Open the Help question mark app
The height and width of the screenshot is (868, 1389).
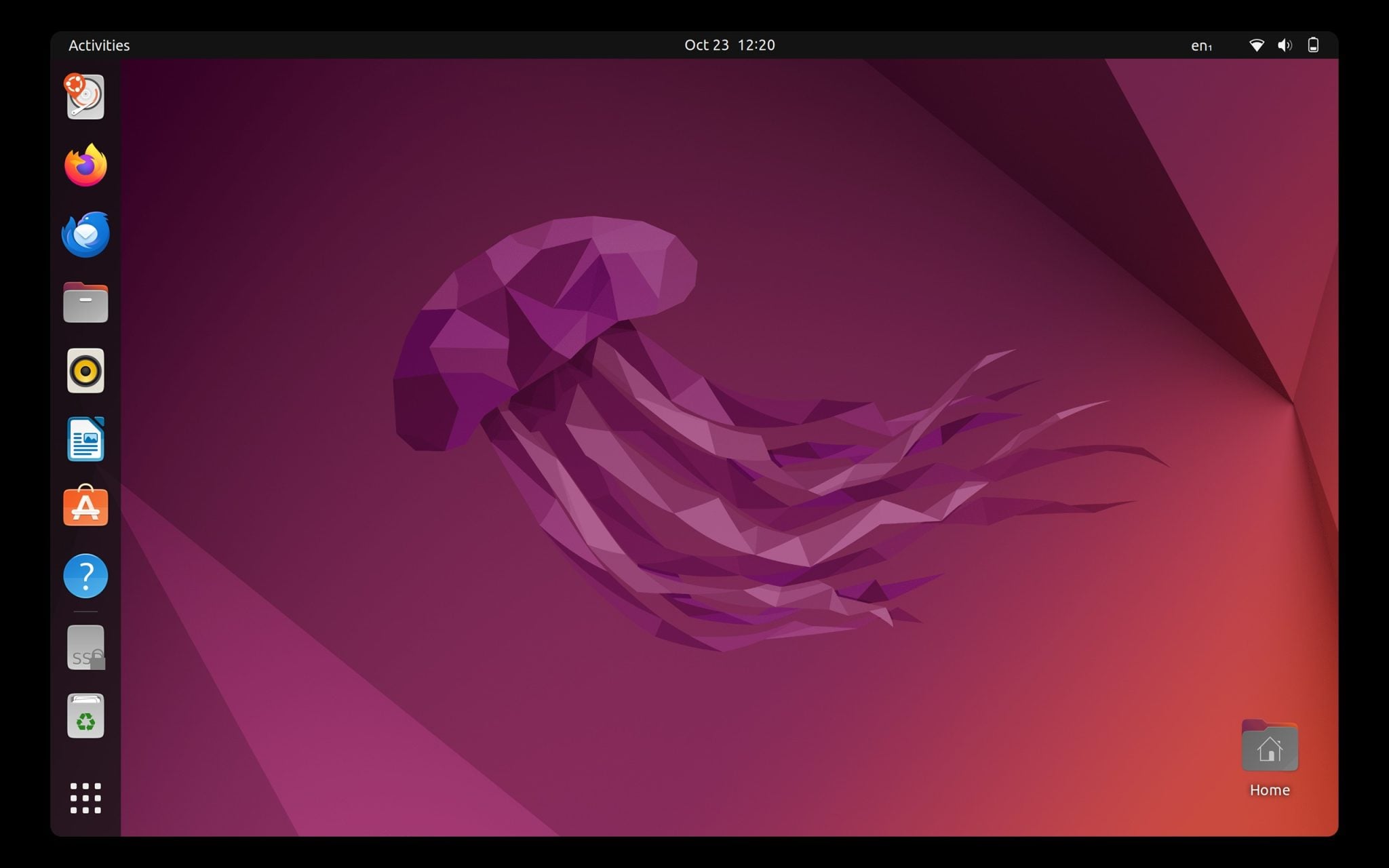tap(85, 576)
